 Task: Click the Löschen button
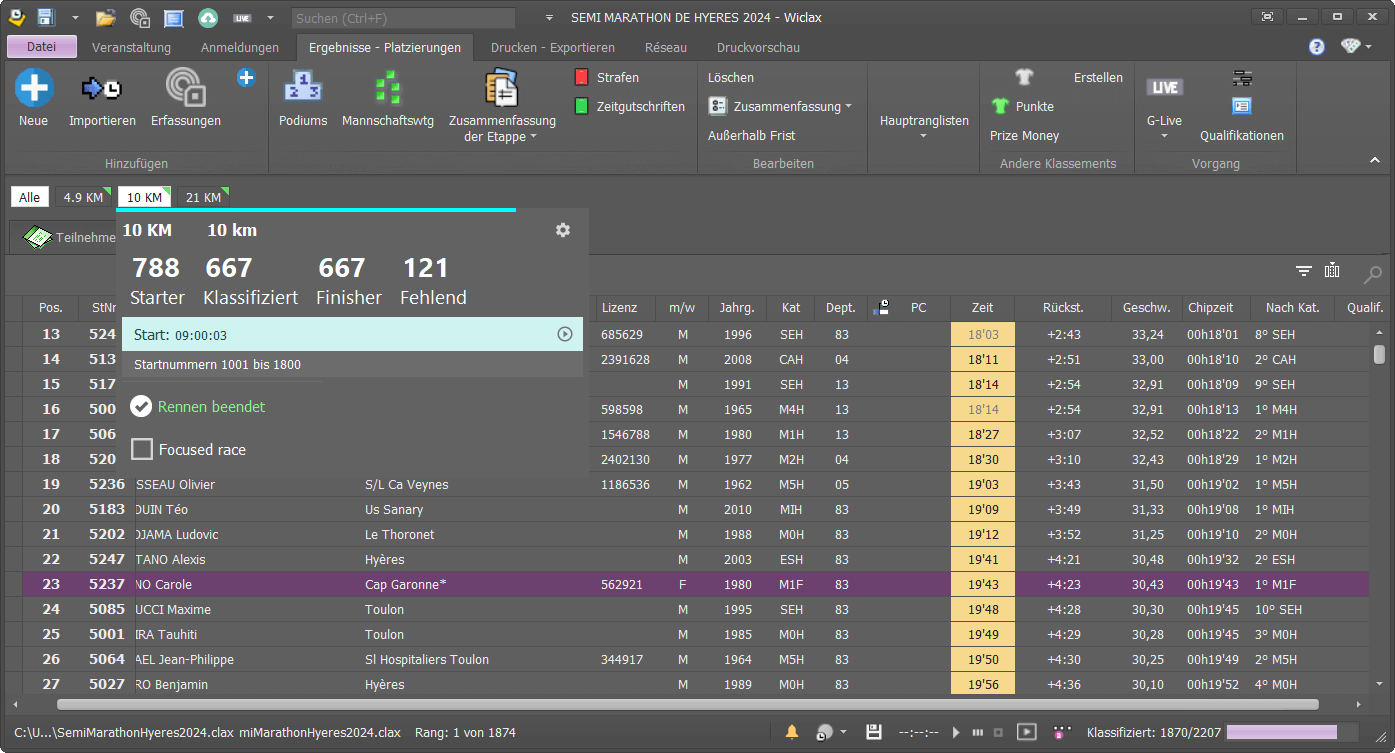point(731,77)
